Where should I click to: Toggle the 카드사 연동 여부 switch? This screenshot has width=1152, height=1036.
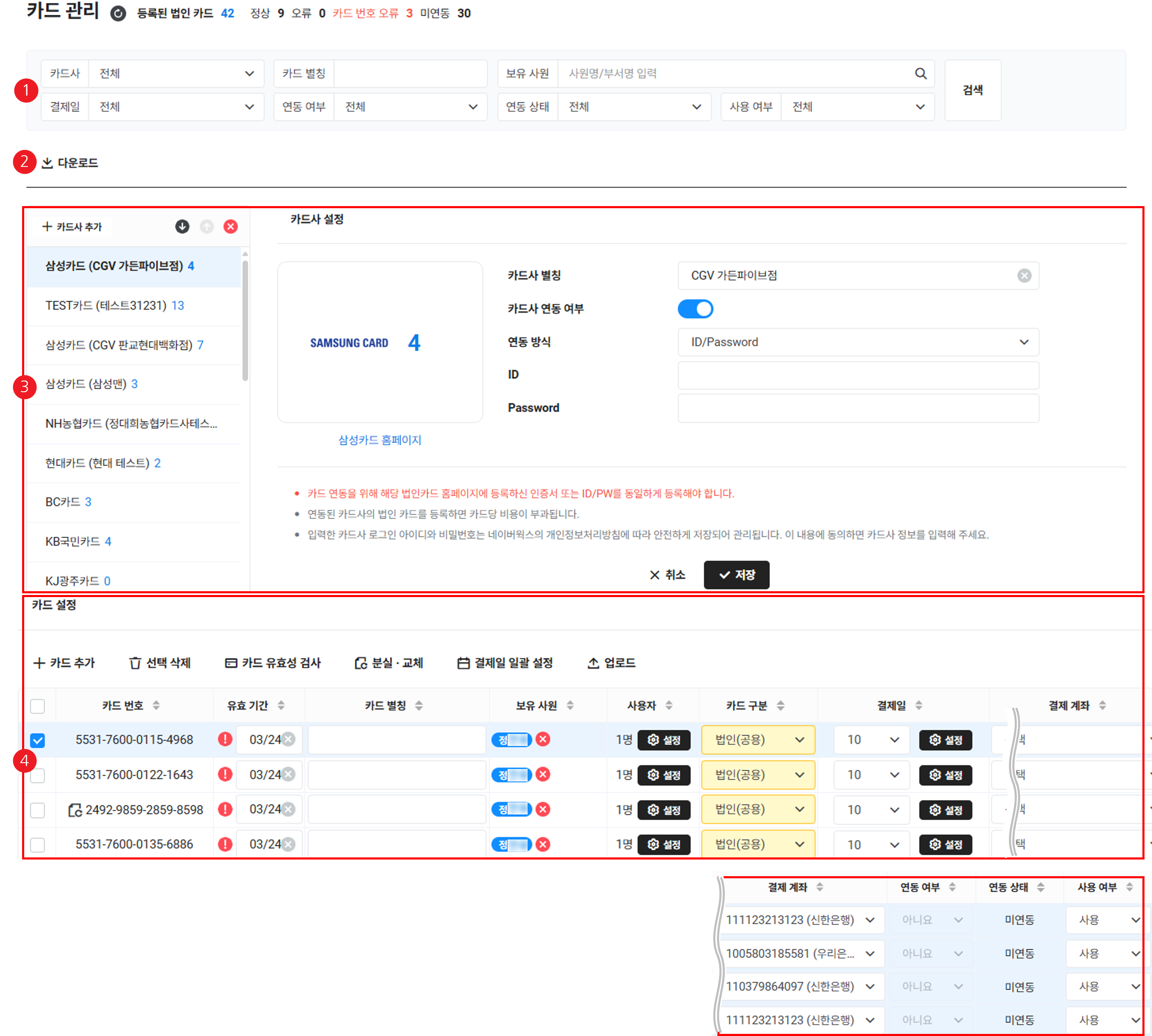point(695,309)
